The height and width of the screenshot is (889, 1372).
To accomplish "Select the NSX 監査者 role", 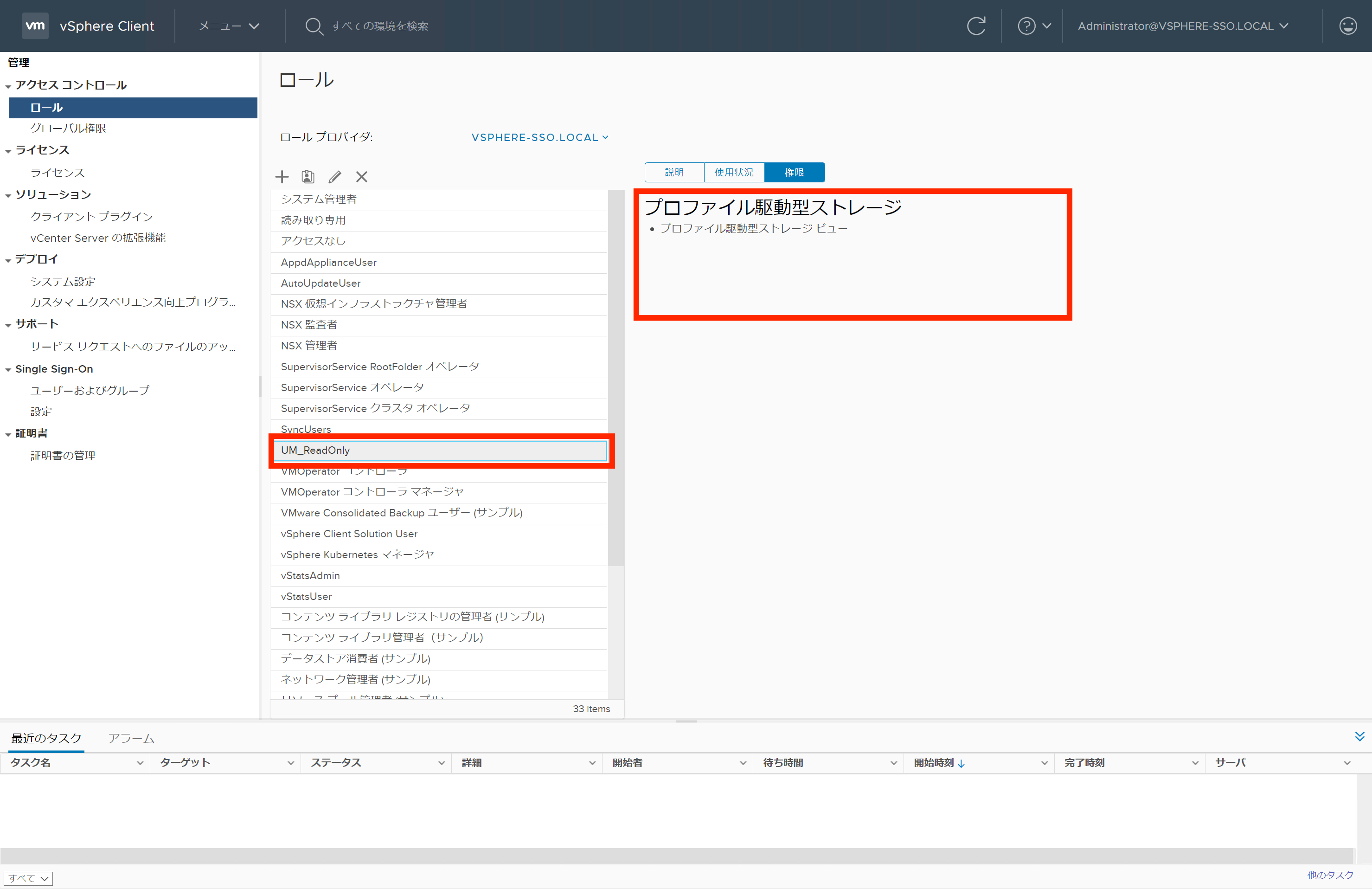I will [x=439, y=325].
